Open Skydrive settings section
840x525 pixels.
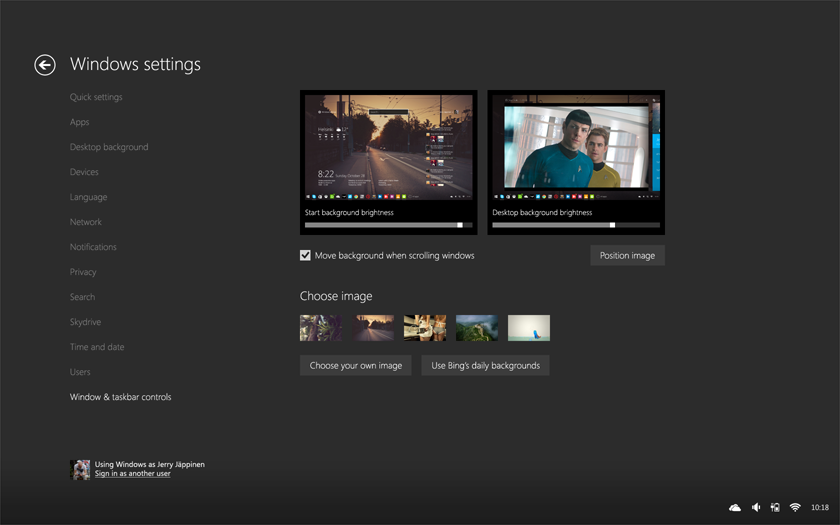85,322
